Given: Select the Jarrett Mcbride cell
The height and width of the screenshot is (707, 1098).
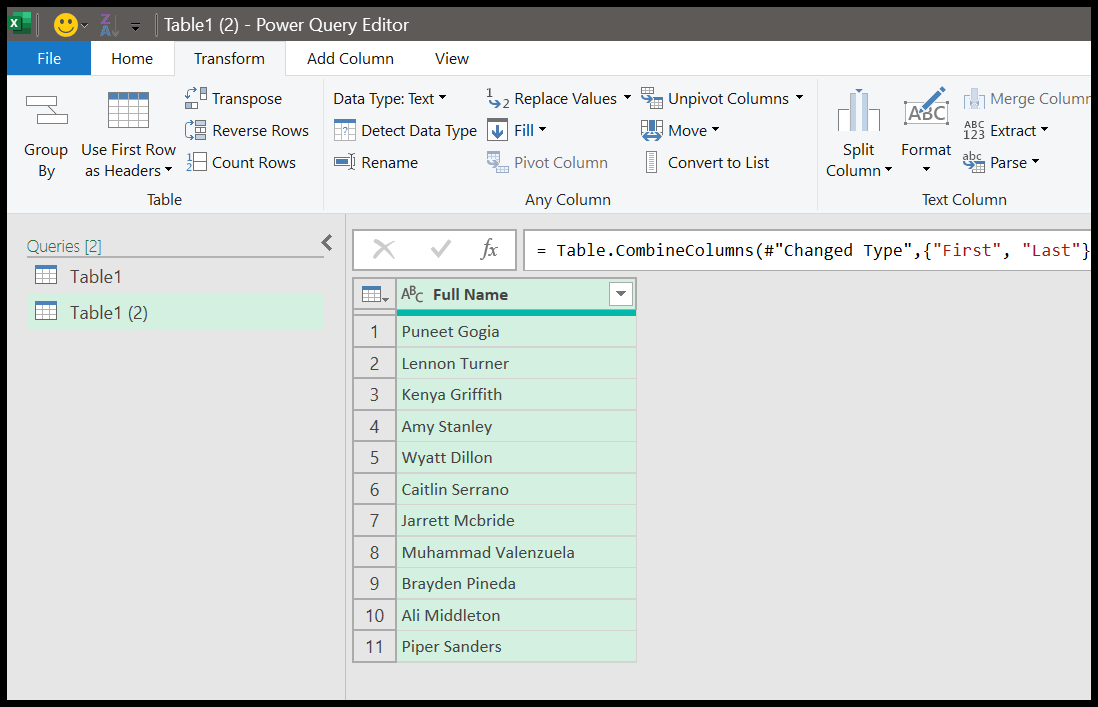Looking at the screenshot, I should click(516, 520).
